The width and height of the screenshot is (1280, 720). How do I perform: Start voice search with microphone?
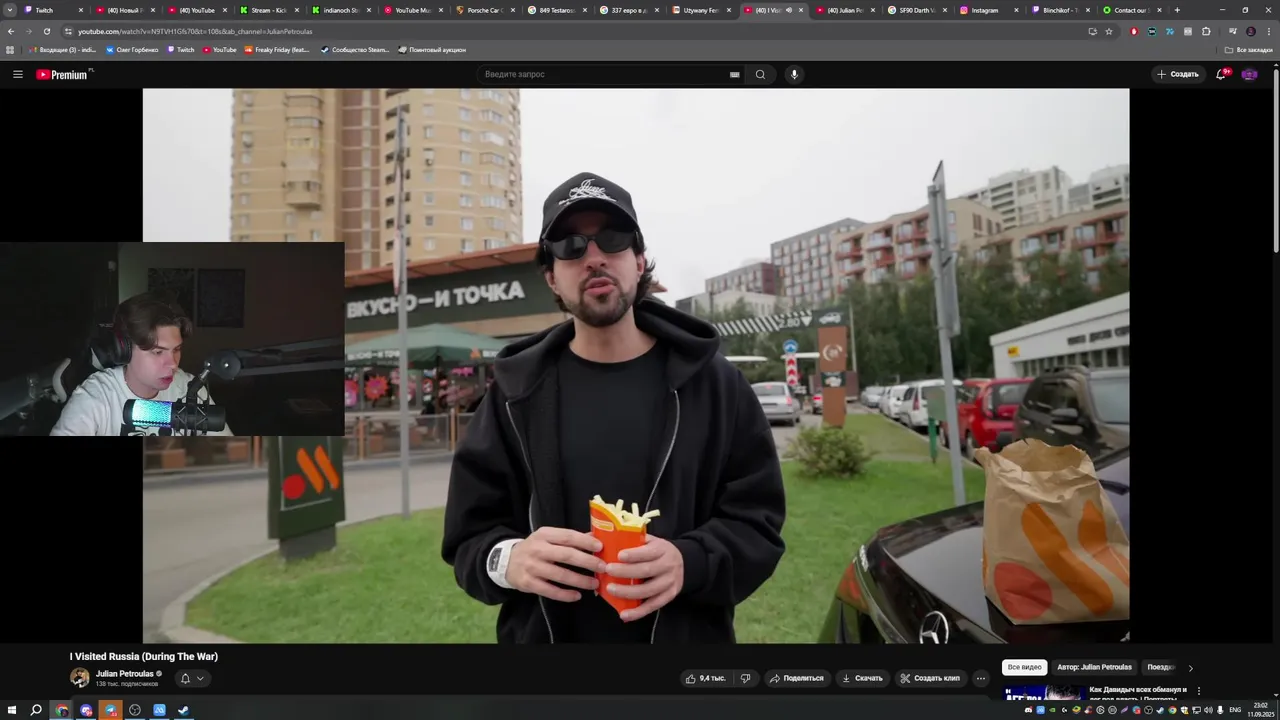794,74
